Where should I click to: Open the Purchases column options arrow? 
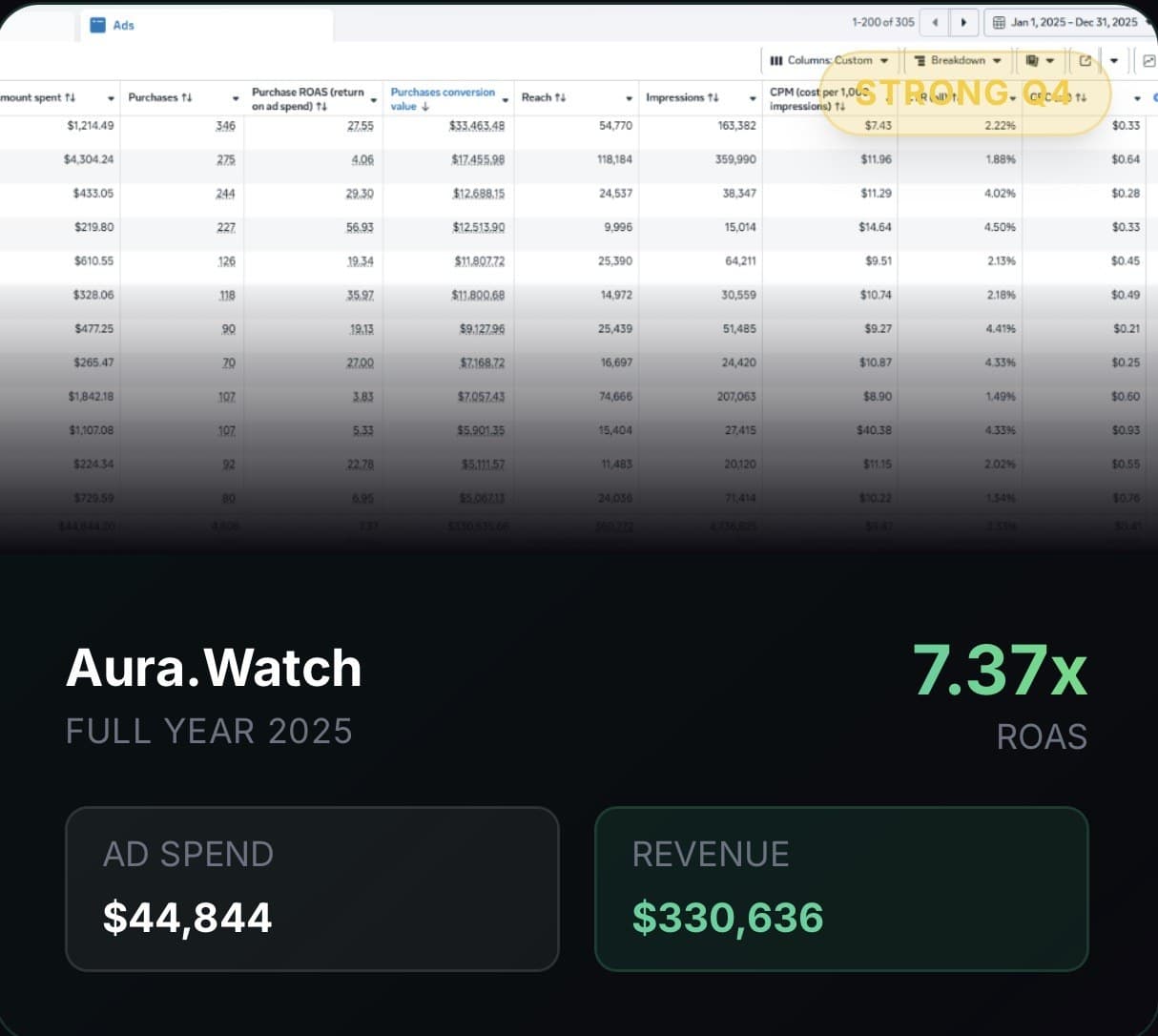[x=236, y=99]
